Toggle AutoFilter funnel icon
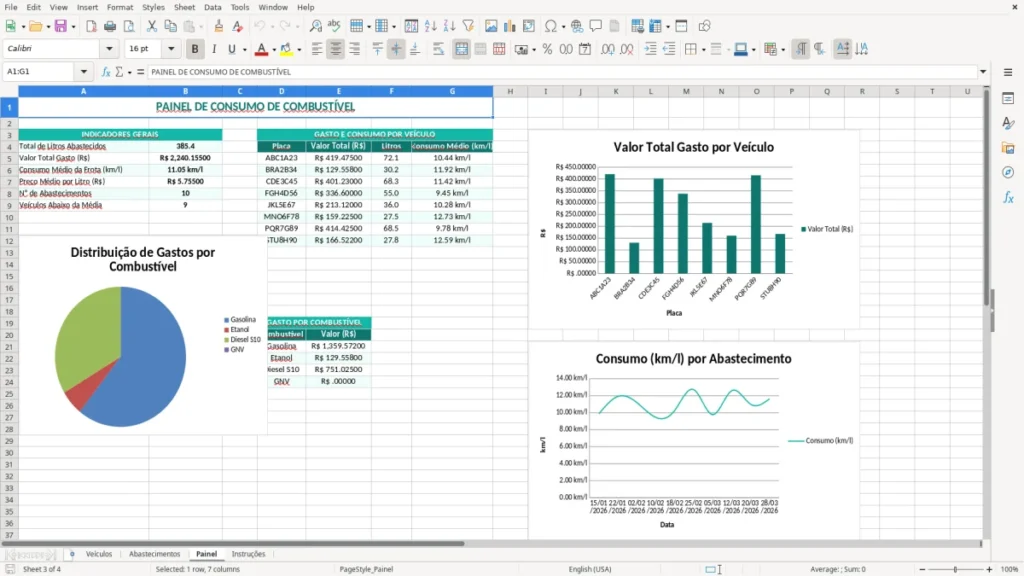The height and width of the screenshot is (576, 1024). pyautogui.click(x=468, y=26)
